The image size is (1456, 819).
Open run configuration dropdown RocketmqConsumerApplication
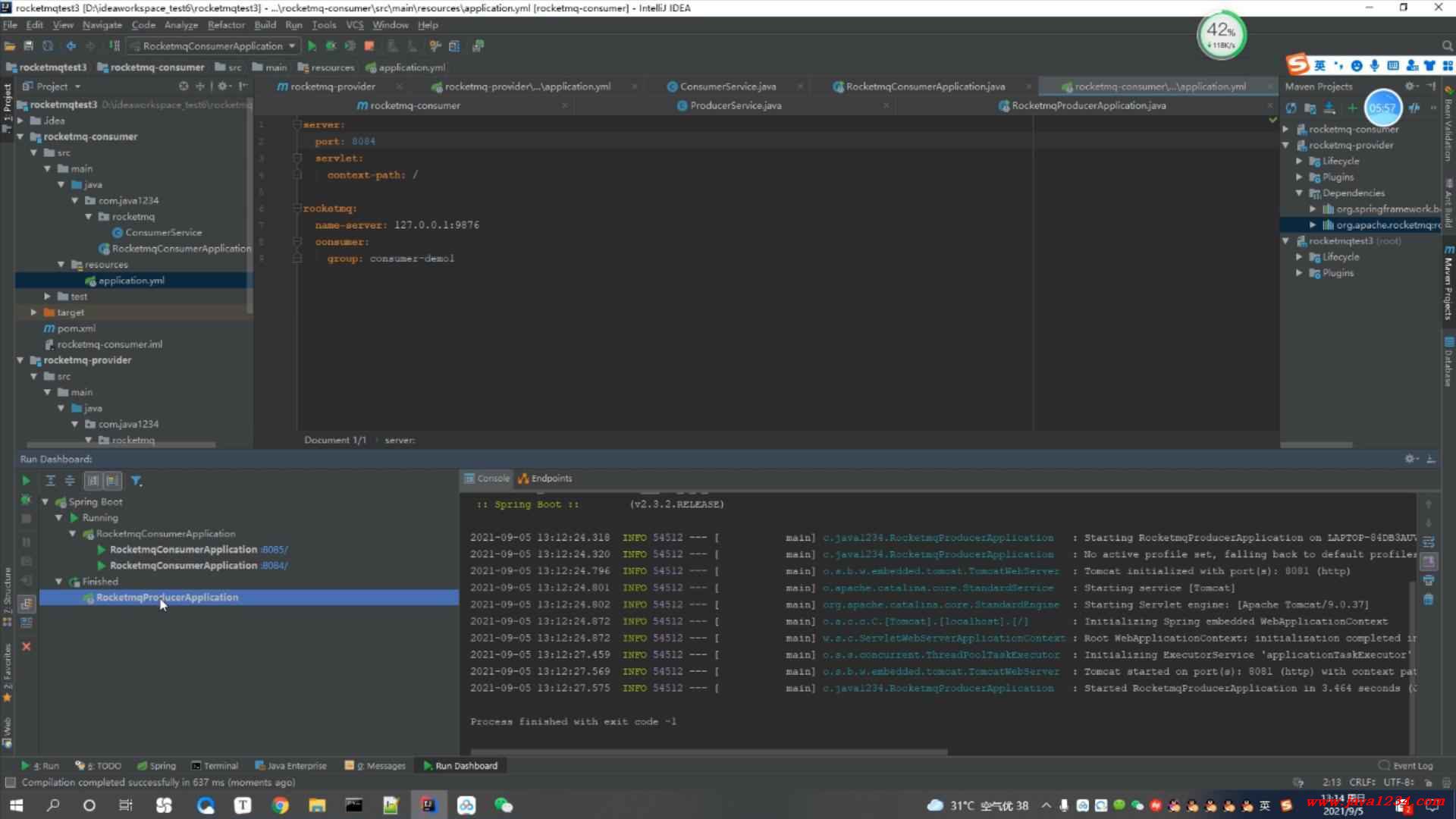(x=212, y=46)
